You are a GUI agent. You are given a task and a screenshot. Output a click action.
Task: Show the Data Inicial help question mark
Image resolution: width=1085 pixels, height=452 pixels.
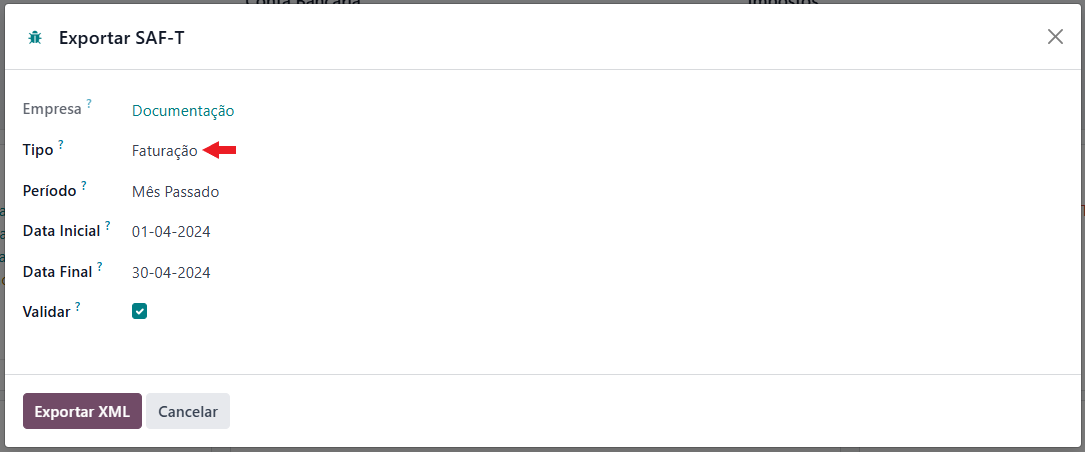[x=107, y=225]
